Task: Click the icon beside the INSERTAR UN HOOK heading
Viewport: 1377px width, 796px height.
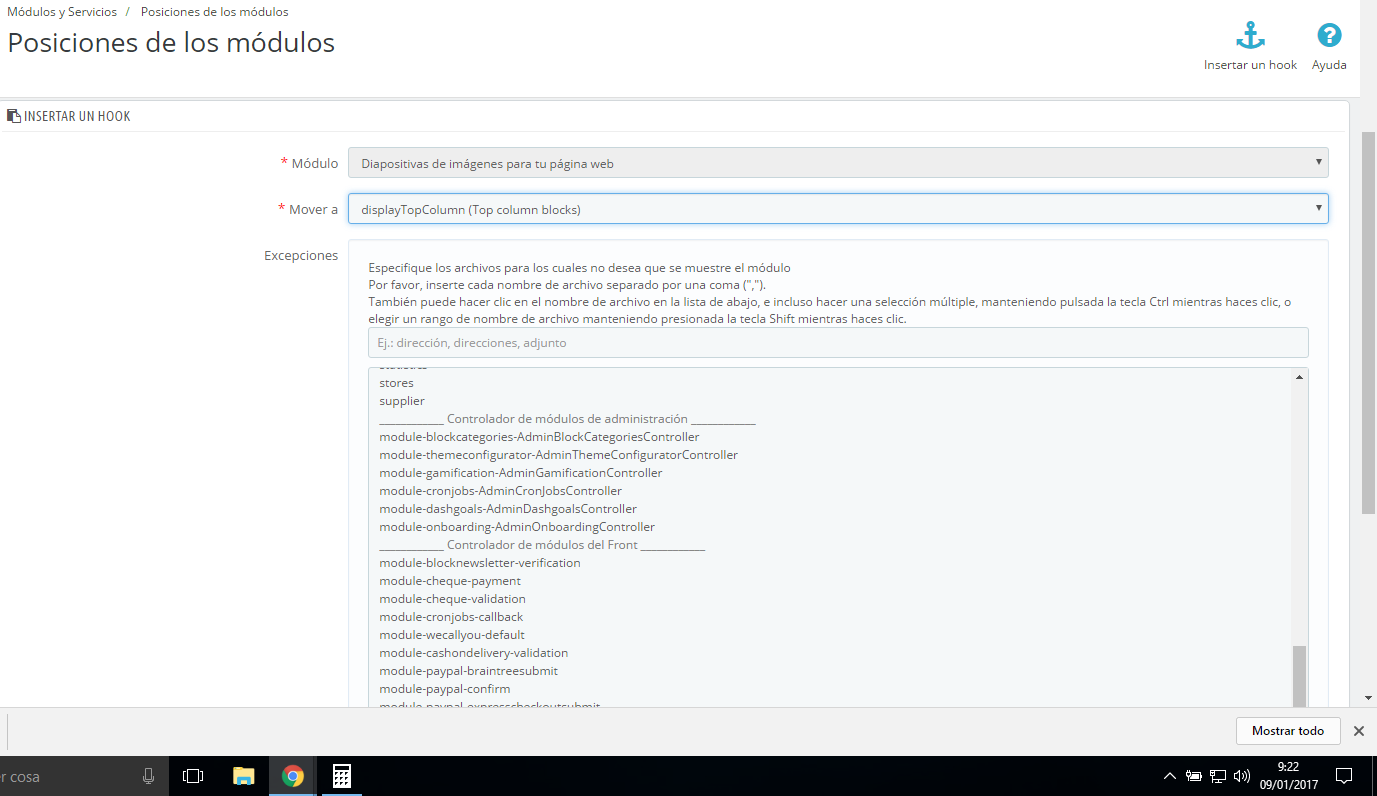Action: point(14,116)
